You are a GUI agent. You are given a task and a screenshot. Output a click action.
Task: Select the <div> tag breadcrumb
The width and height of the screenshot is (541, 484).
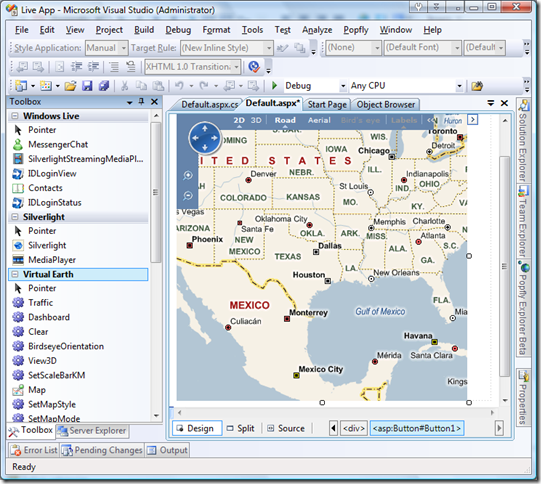pyautogui.click(x=354, y=428)
